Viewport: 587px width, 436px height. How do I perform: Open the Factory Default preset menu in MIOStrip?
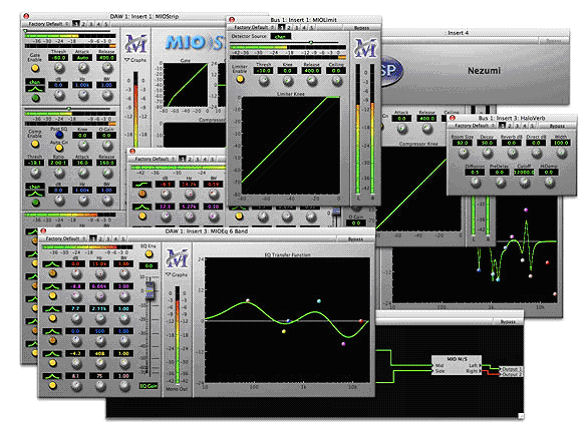pos(48,24)
